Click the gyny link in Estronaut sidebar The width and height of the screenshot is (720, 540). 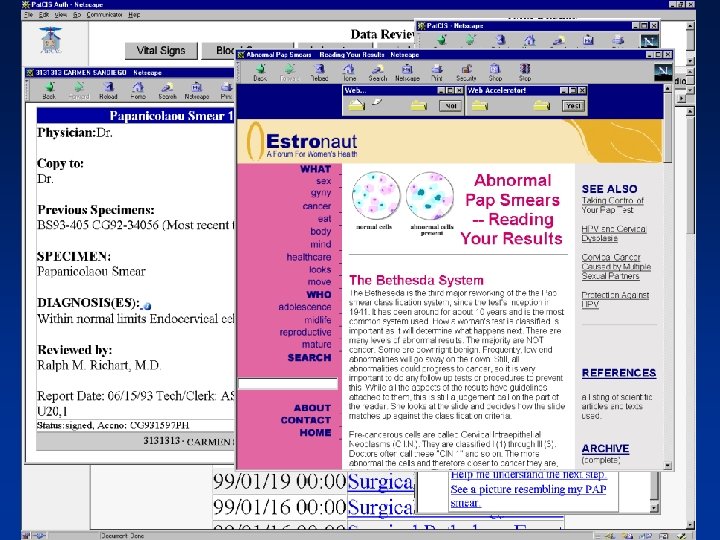[x=321, y=193]
